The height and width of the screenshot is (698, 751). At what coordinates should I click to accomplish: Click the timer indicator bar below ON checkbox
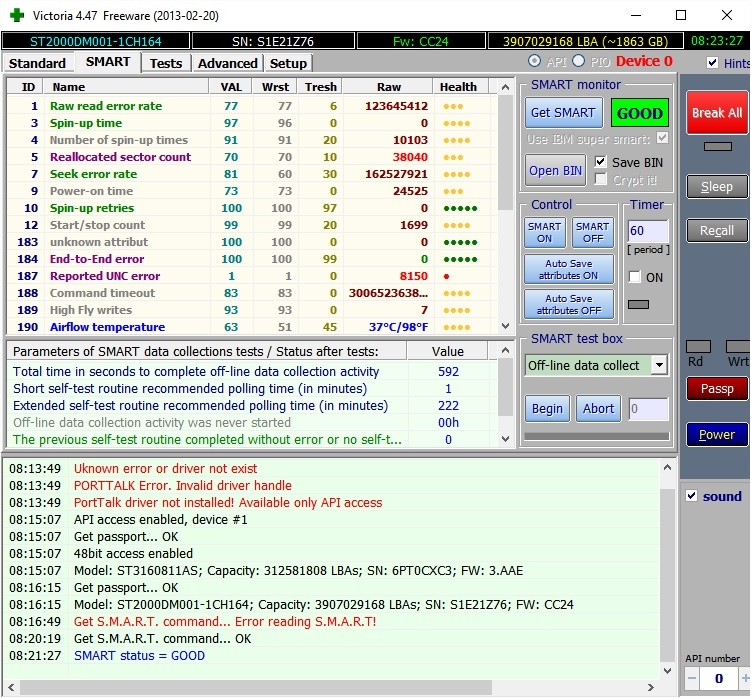pyautogui.click(x=638, y=305)
